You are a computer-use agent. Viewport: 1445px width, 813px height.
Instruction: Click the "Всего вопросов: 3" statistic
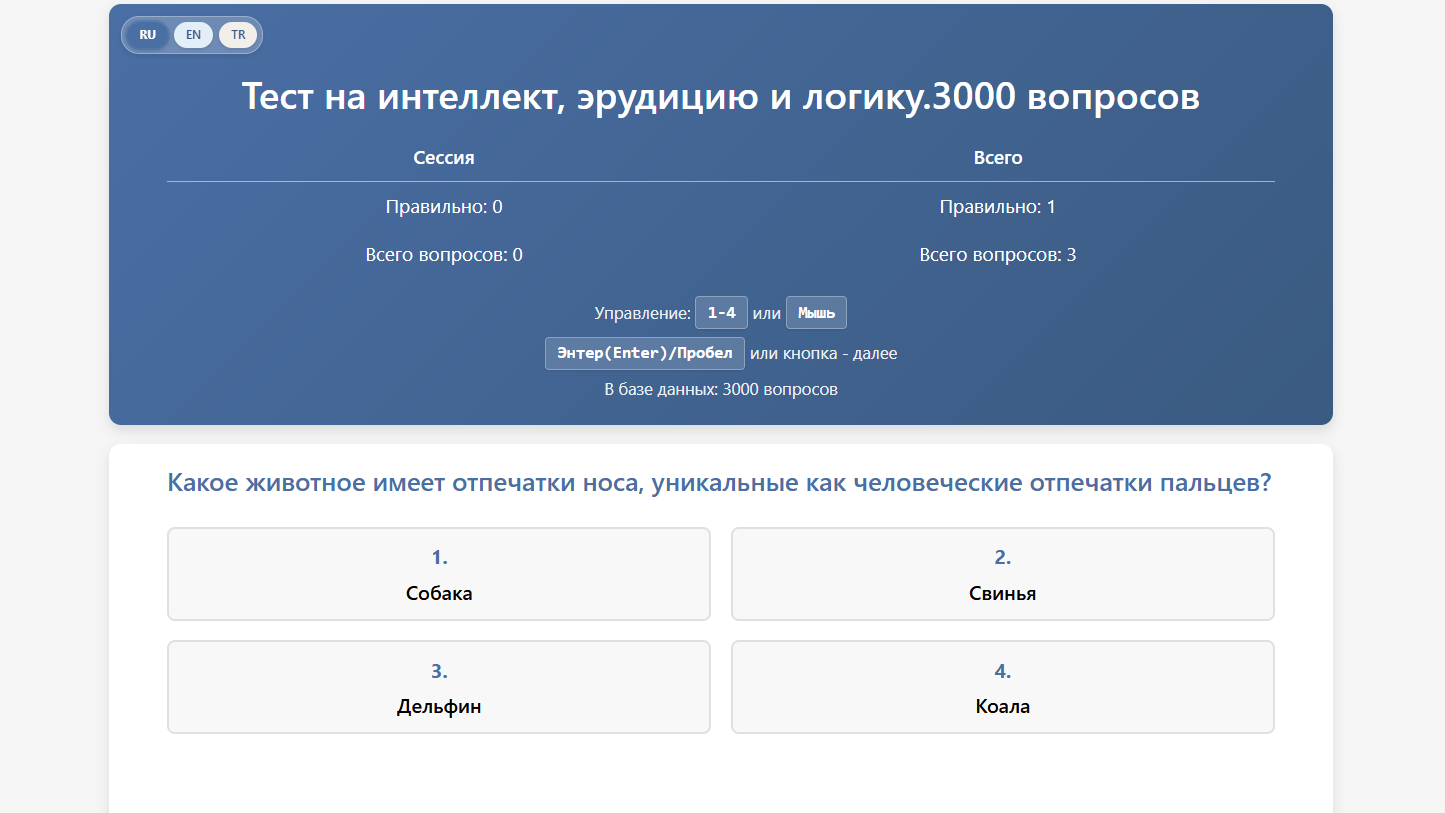(997, 255)
